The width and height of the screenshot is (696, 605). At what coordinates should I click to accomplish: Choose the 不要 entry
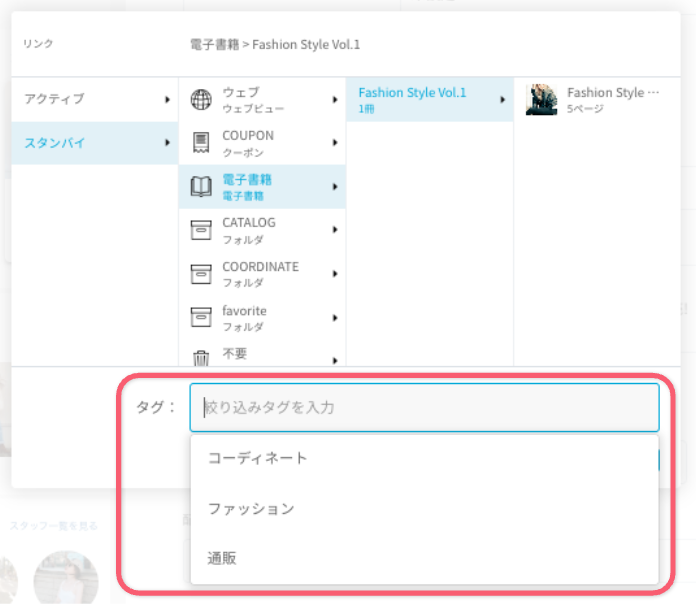262,353
